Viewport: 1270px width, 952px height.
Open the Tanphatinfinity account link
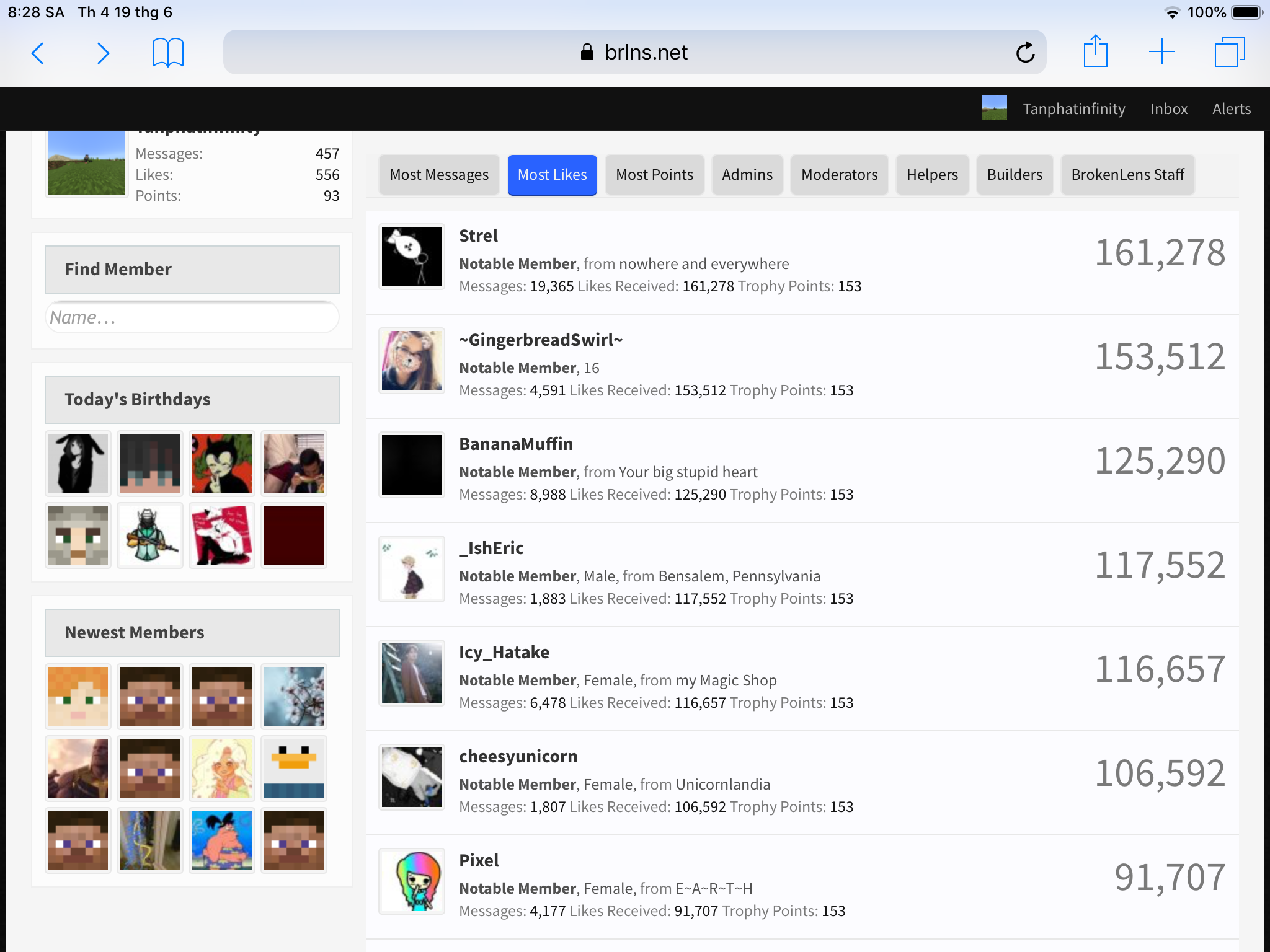pos(1073,108)
